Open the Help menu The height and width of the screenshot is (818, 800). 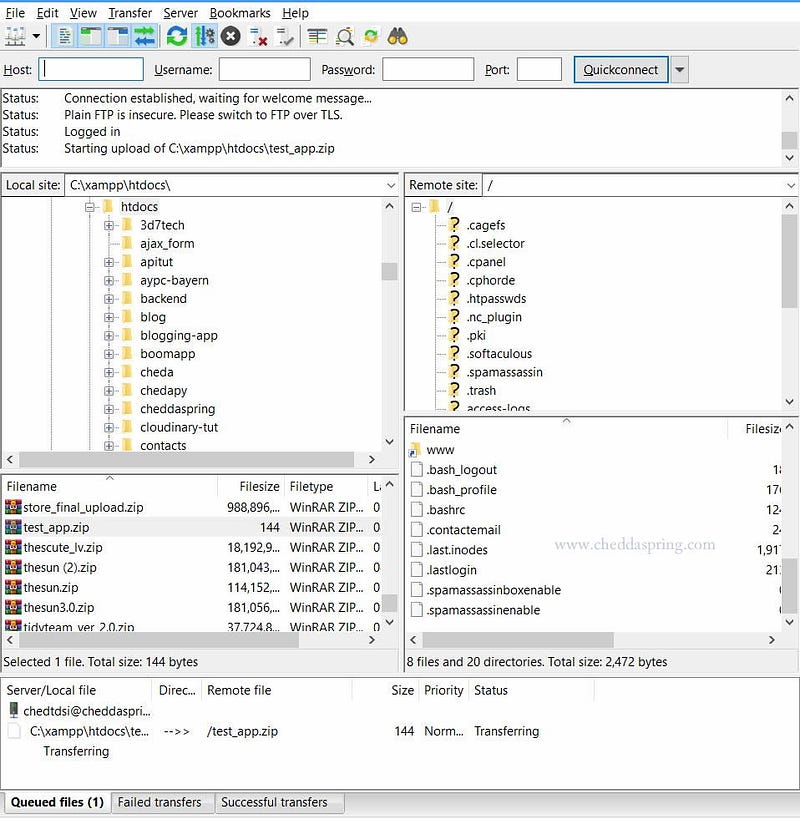point(295,13)
